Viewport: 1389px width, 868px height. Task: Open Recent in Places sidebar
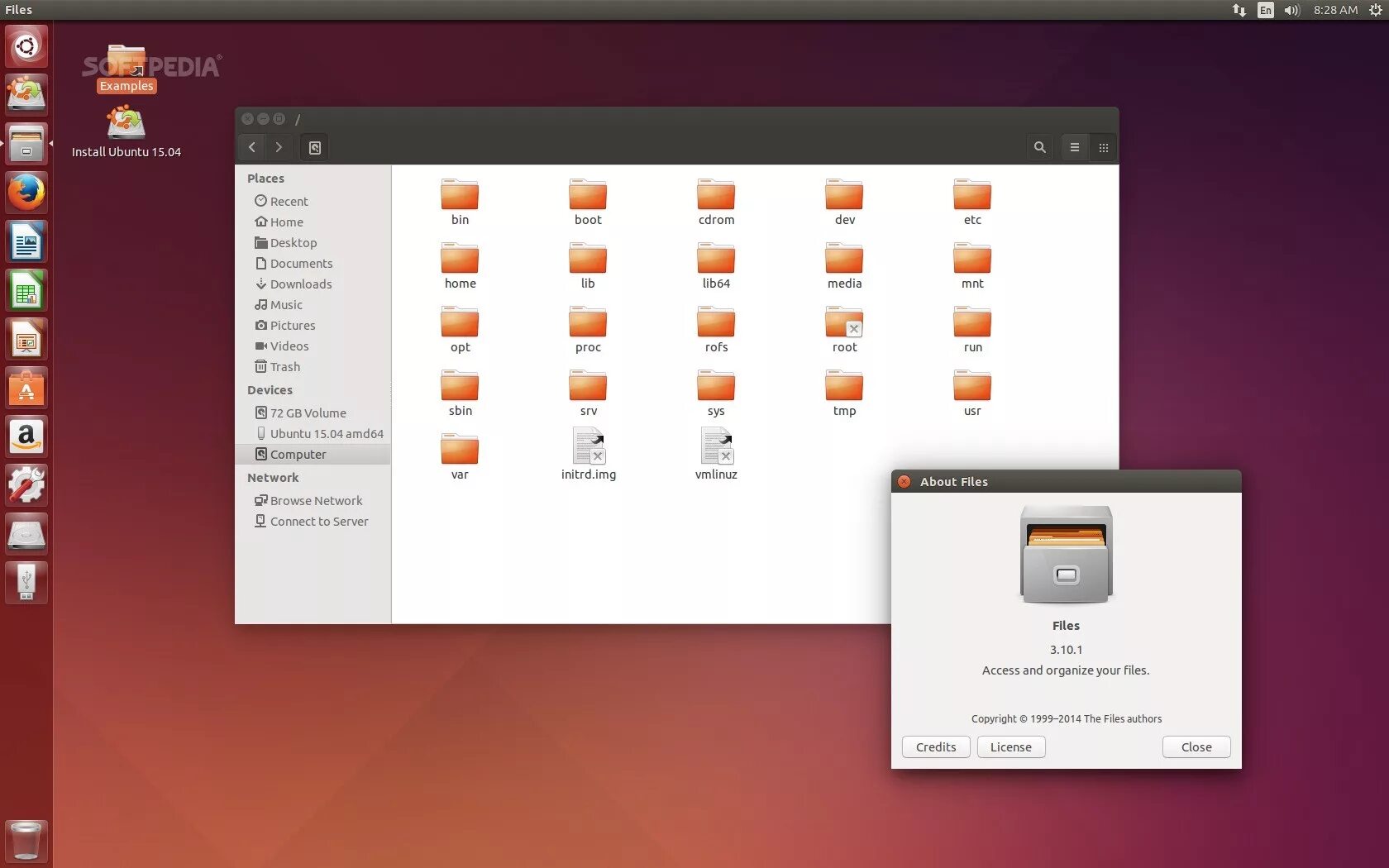click(313, 201)
